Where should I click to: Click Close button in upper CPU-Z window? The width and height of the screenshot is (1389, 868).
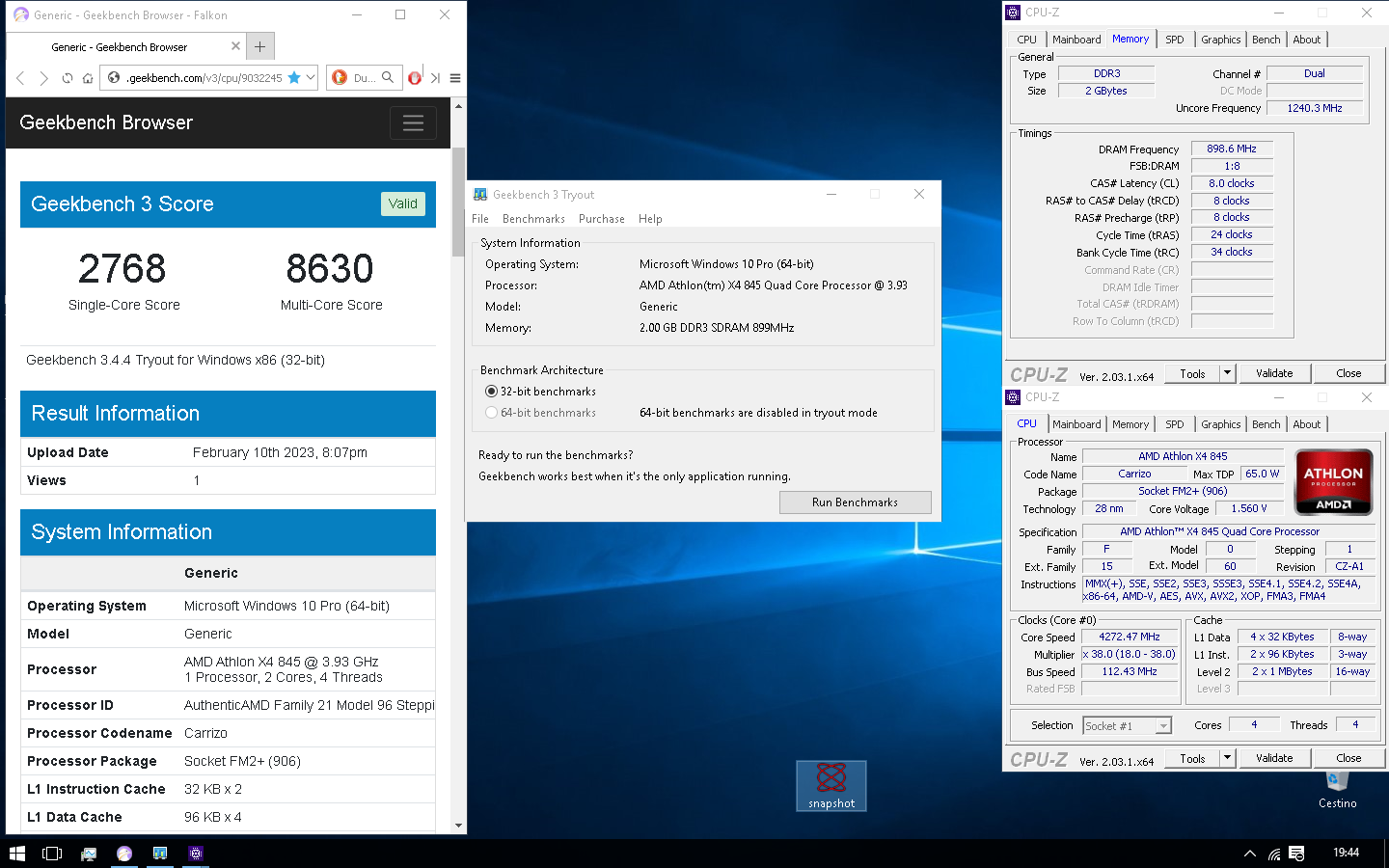pyautogui.click(x=1348, y=373)
